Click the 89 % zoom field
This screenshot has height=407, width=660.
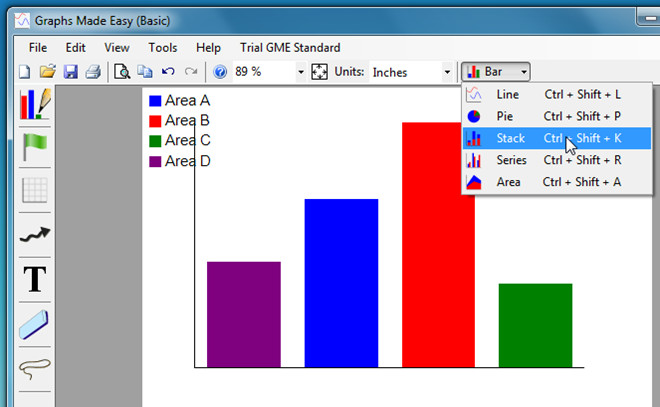click(264, 72)
